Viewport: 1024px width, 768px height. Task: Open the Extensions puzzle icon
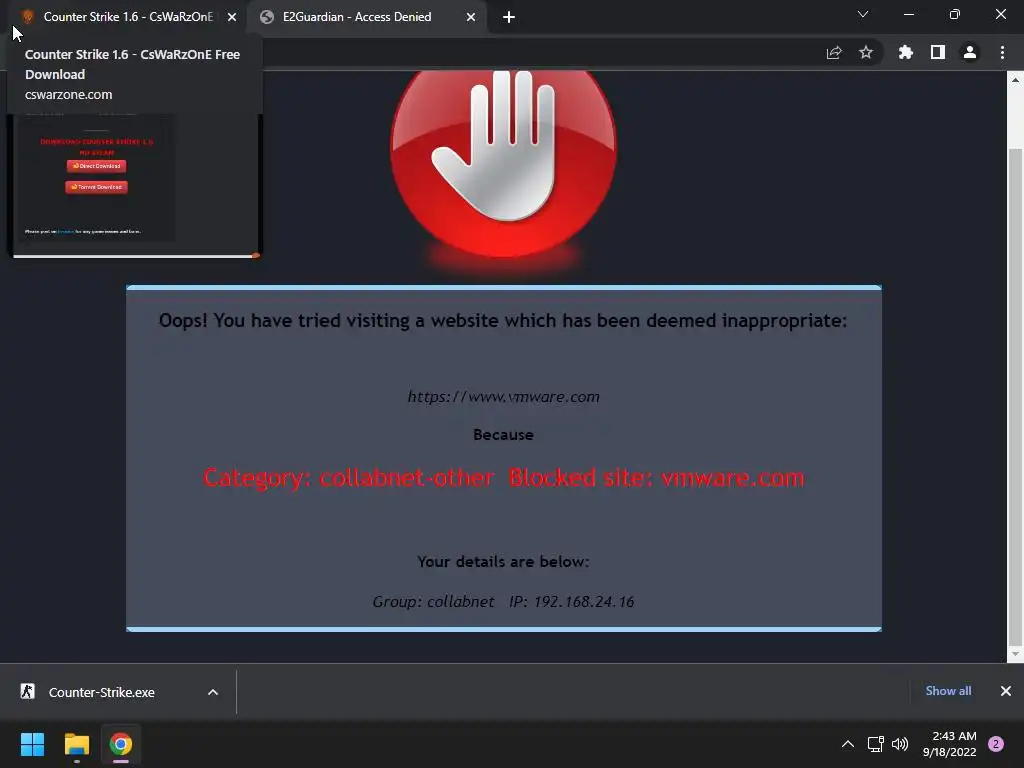point(906,52)
